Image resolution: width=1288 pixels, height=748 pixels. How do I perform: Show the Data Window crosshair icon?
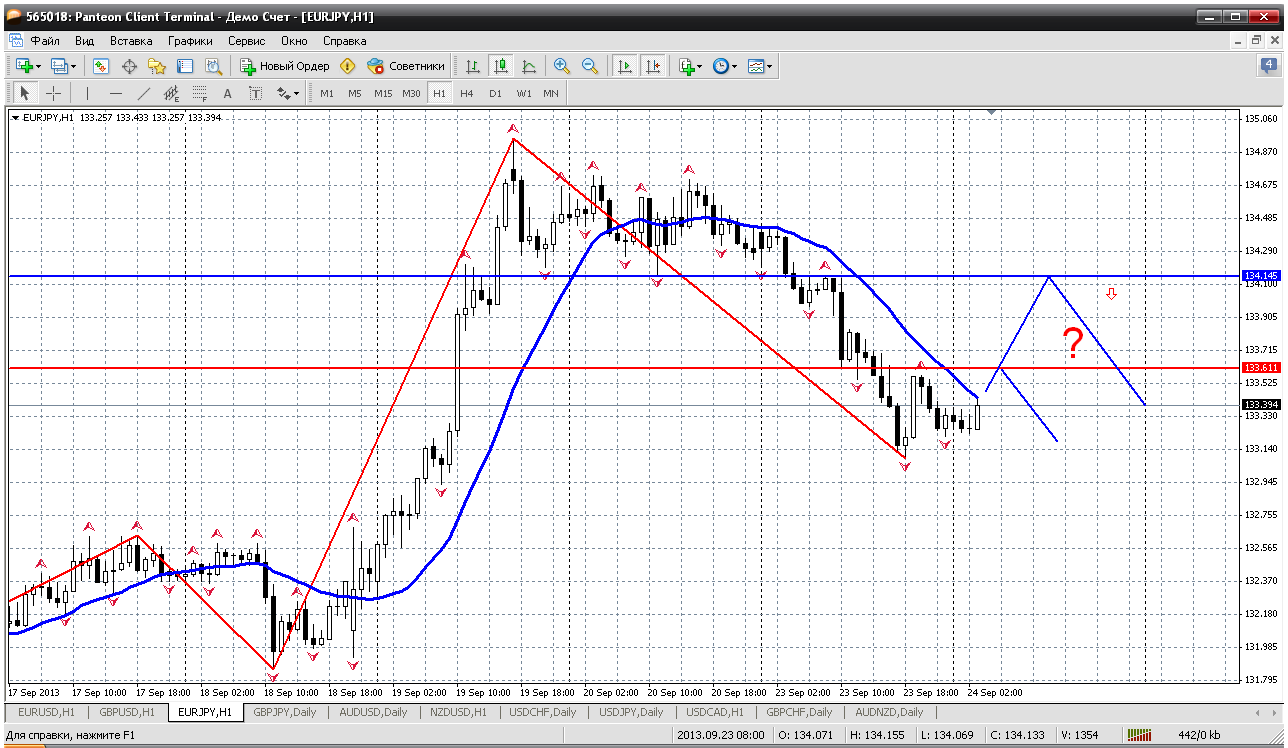tap(129, 66)
